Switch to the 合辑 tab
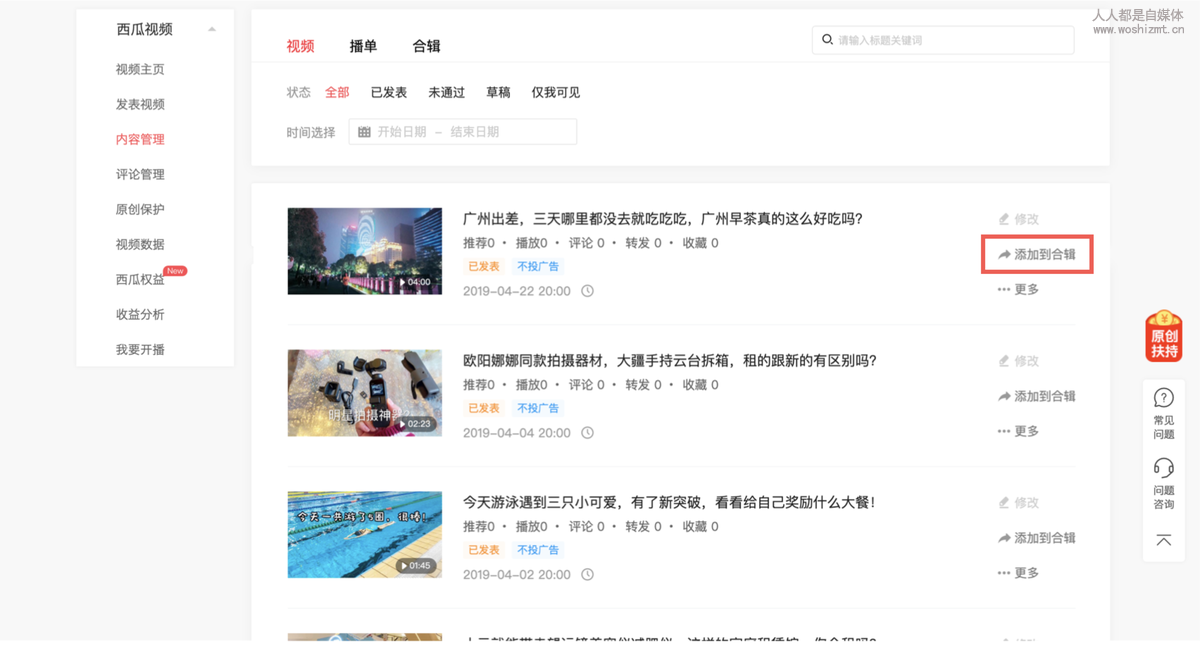This screenshot has width=1200, height=645. coord(426,46)
